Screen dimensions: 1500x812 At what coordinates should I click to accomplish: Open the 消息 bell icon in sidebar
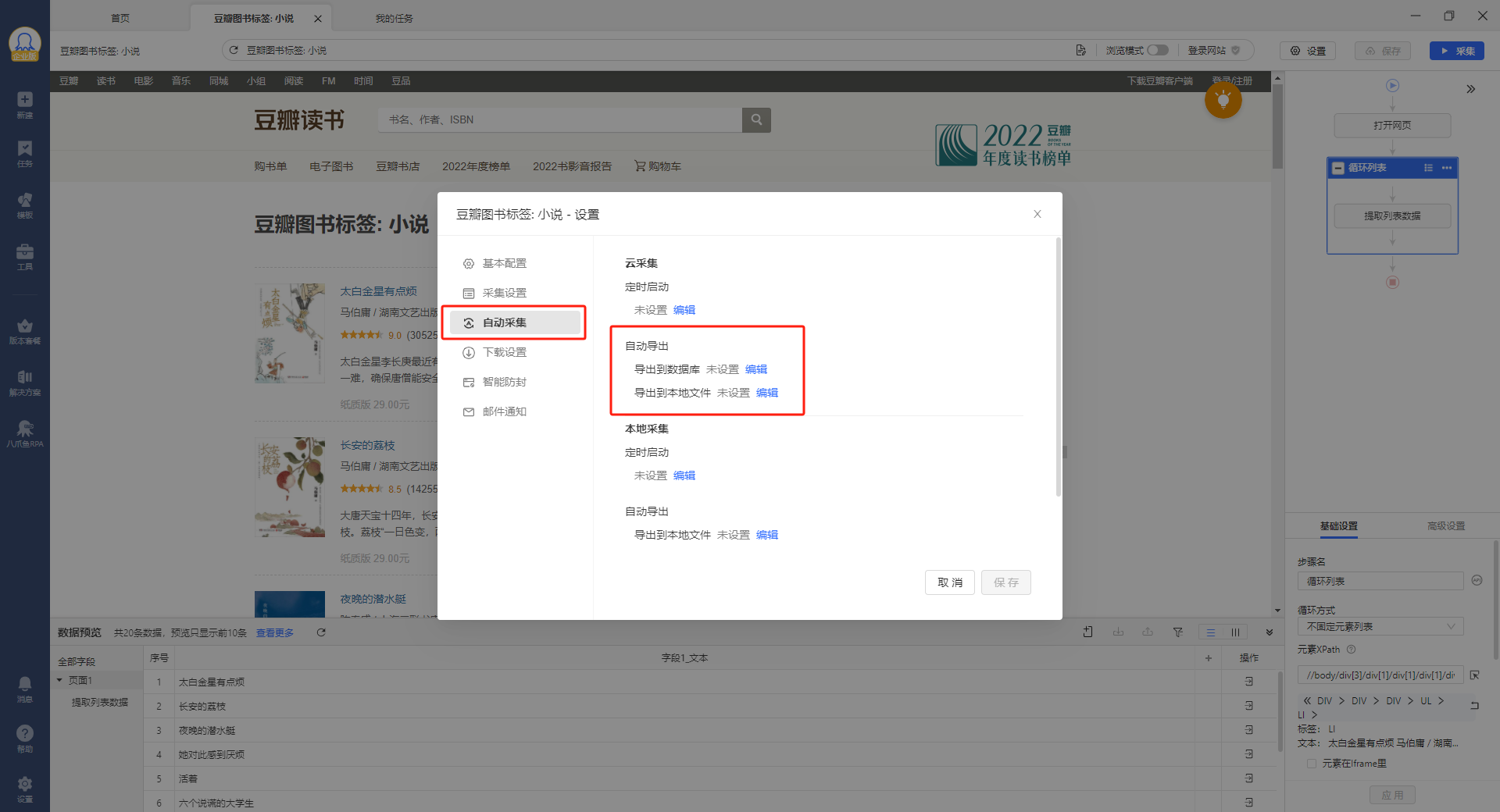(25, 689)
